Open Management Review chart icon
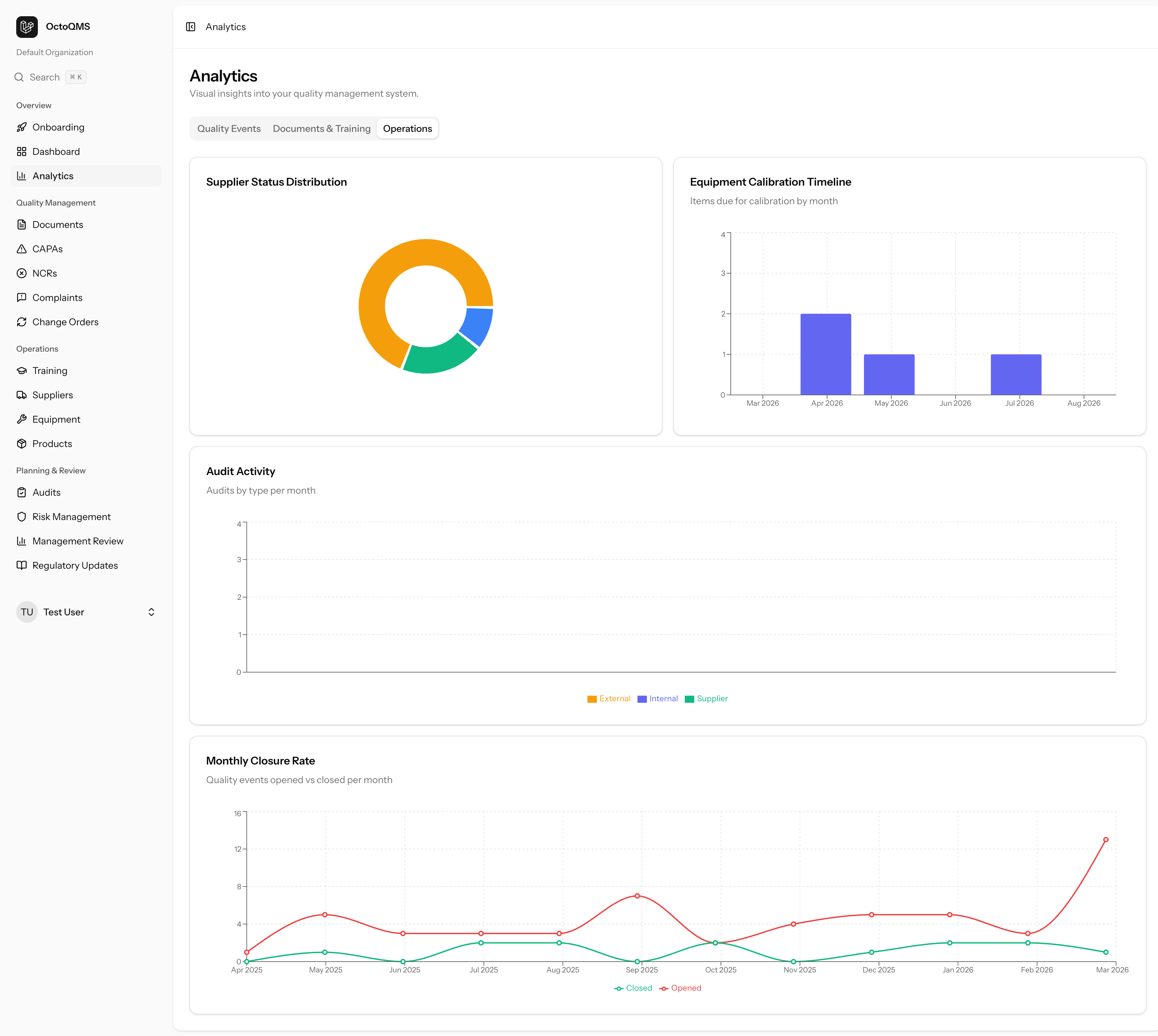This screenshot has width=1158, height=1036. pos(22,541)
